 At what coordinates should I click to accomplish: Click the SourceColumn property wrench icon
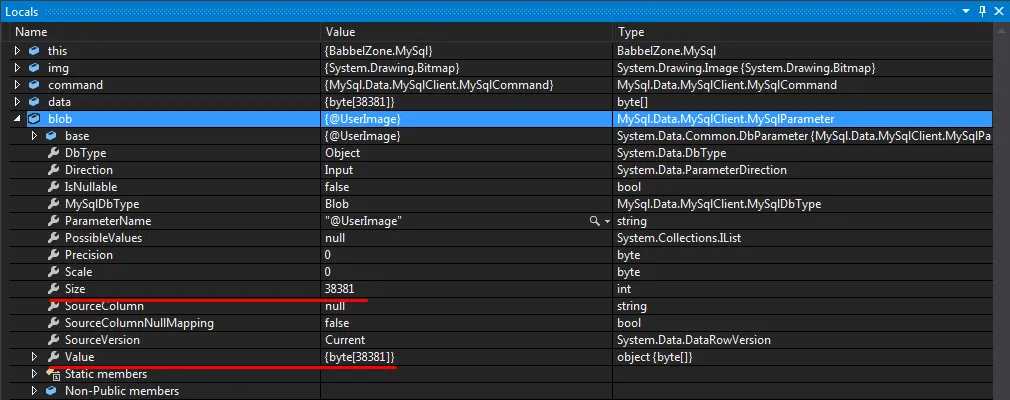(53, 306)
